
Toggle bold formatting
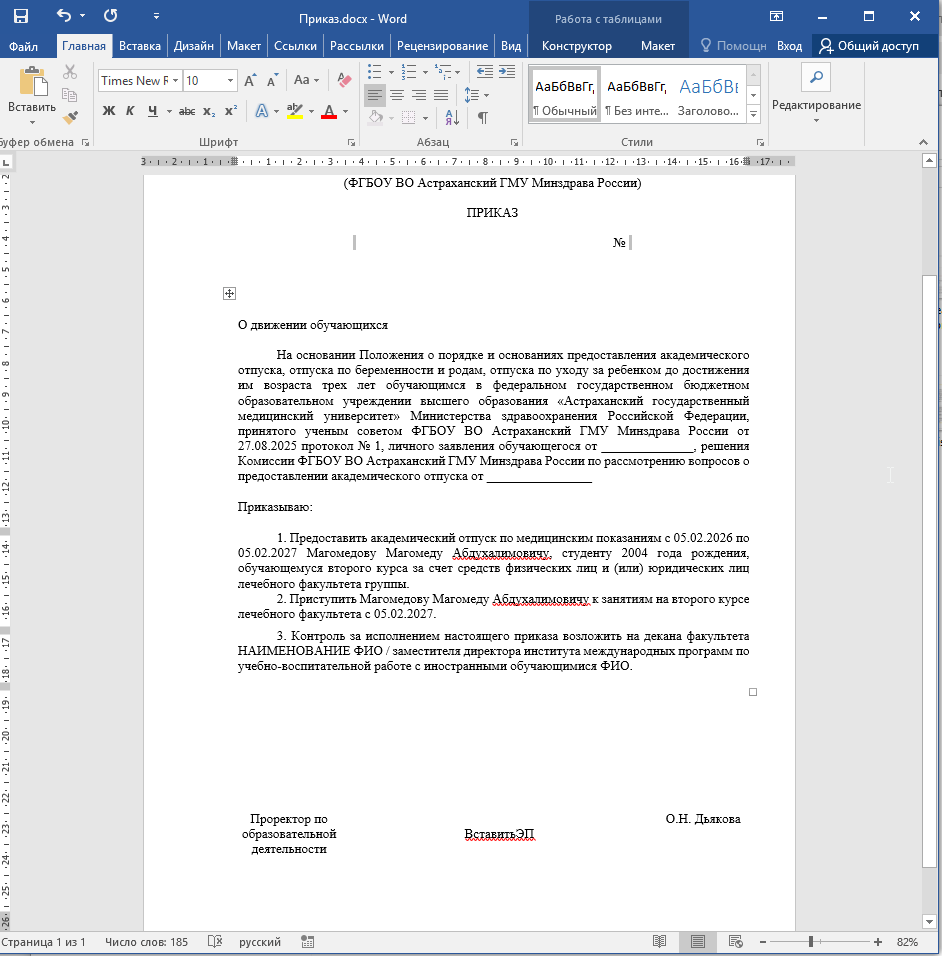click(109, 111)
